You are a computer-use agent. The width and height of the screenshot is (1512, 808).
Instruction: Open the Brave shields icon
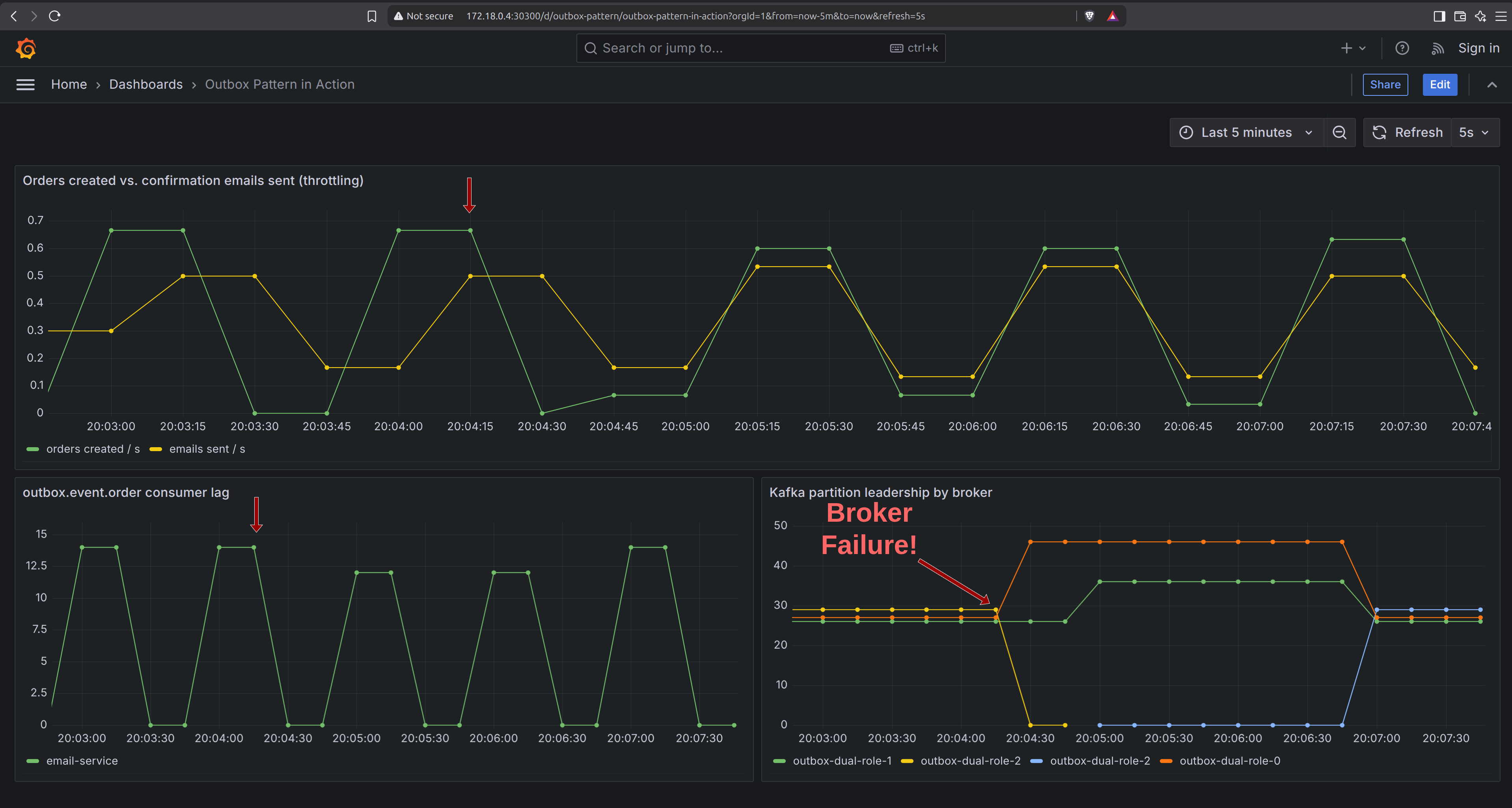(x=1089, y=16)
